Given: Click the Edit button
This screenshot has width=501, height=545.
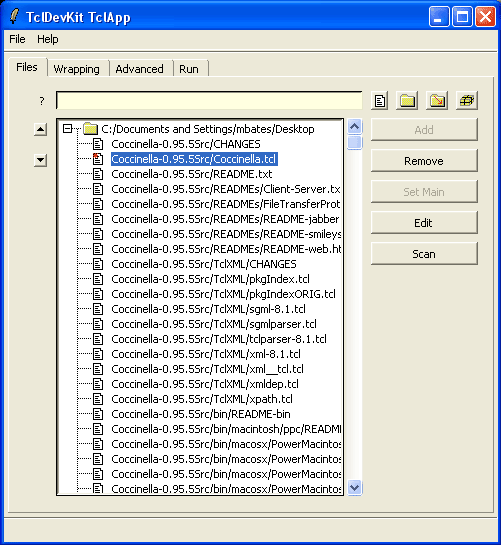Looking at the screenshot, I should tap(424, 222).
